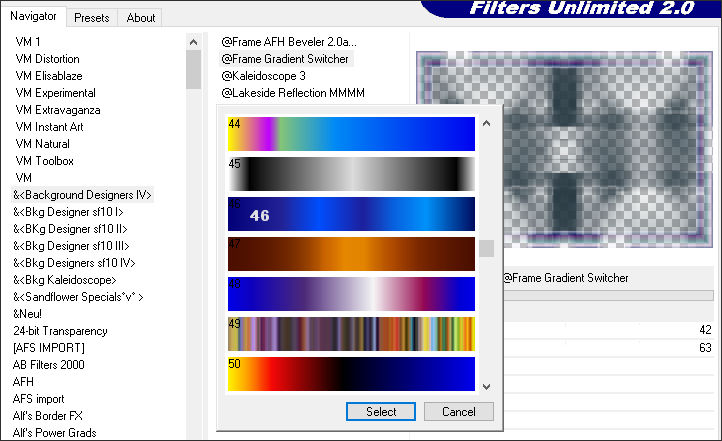The image size is (722, 441).
Task: Select @Frame Gradient Switcher filter
Action: click(x=285, y=59)
